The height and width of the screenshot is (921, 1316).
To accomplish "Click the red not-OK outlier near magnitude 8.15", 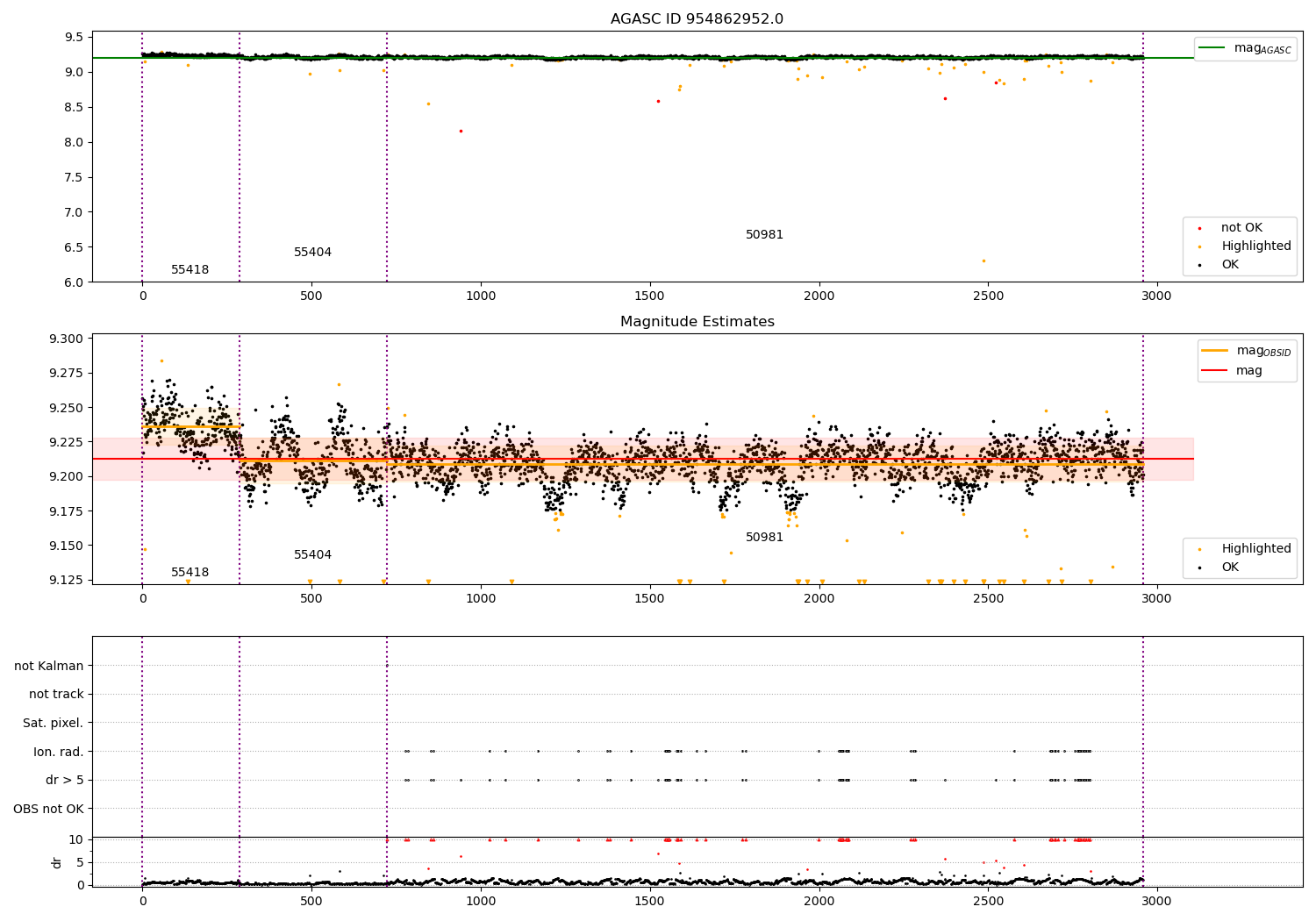I will [x=461, y=131].
